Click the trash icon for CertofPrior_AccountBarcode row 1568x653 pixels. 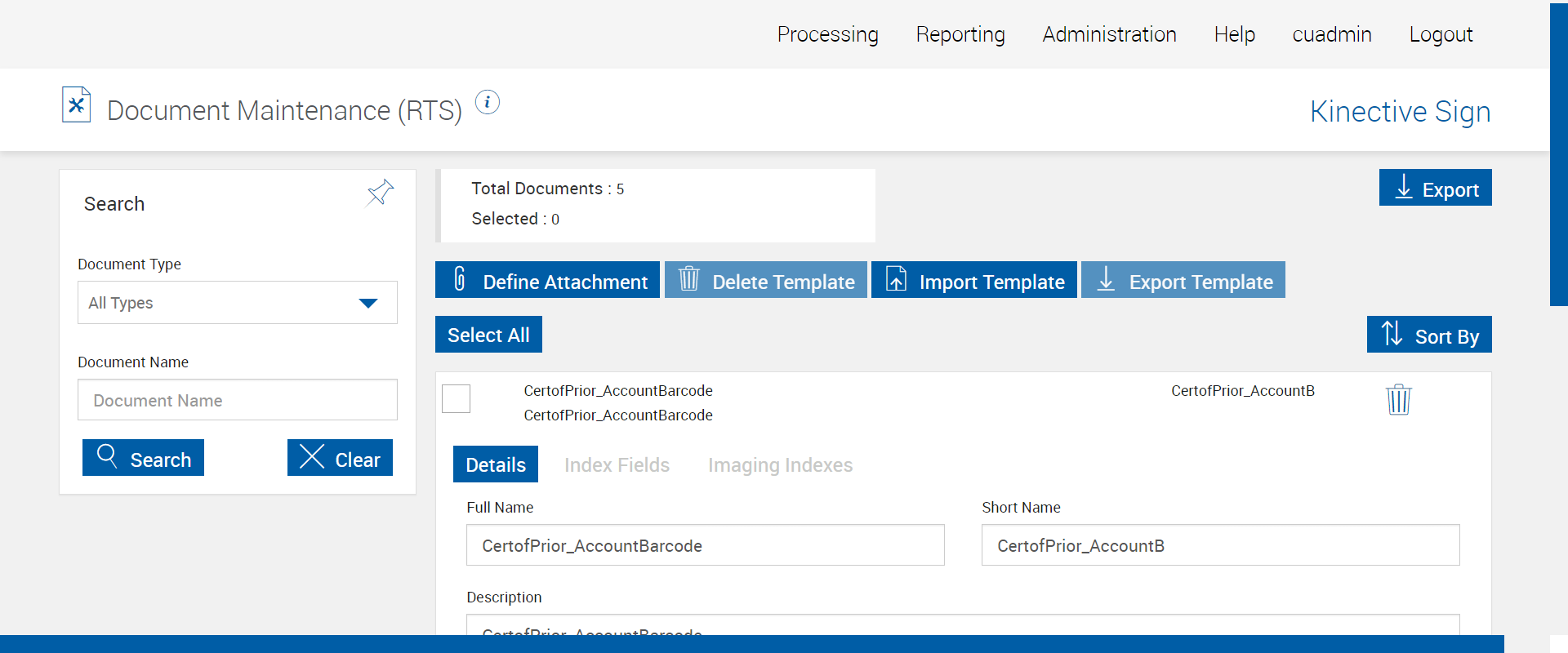1398,399
